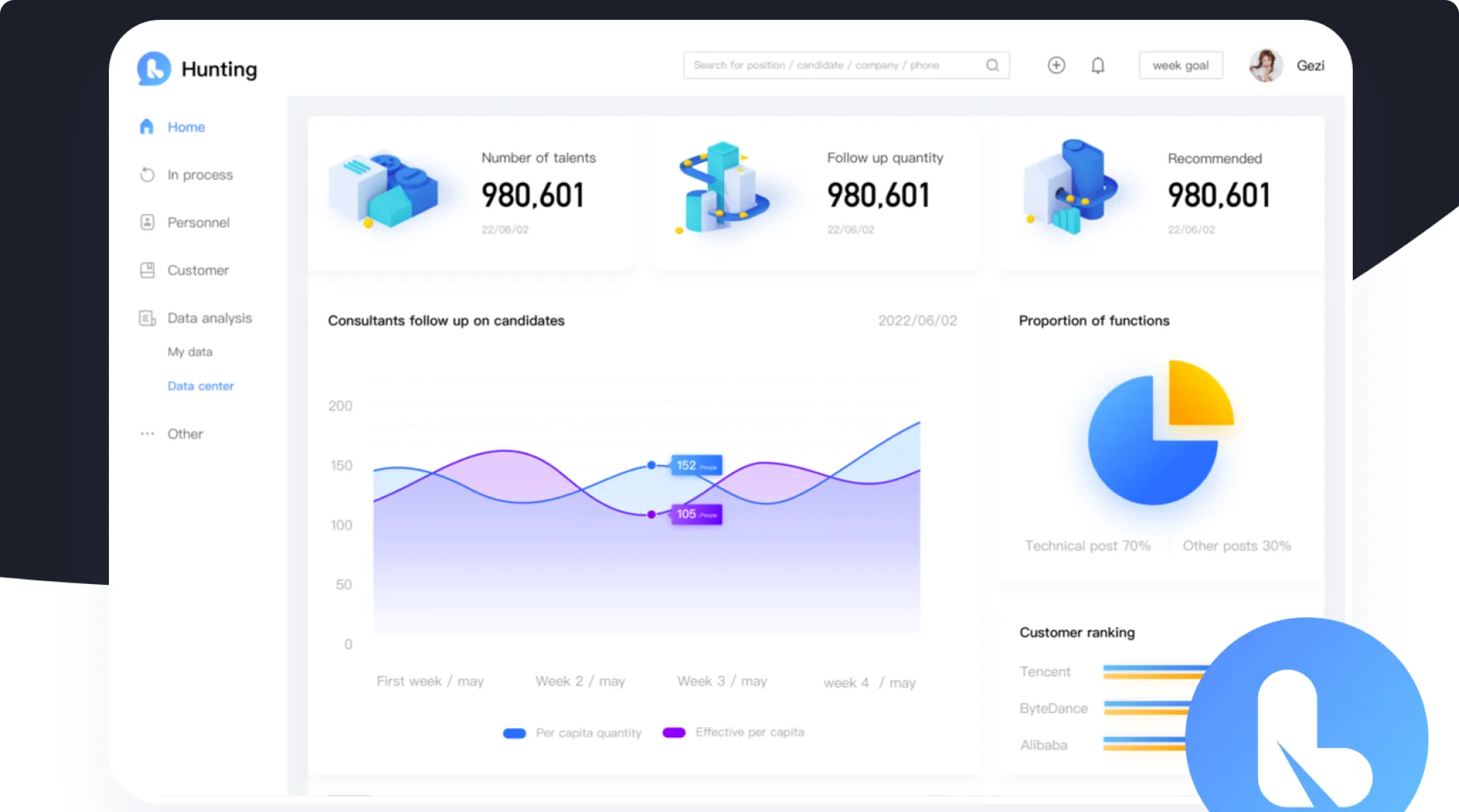Select Data center submenu item

tap(200, 386)
